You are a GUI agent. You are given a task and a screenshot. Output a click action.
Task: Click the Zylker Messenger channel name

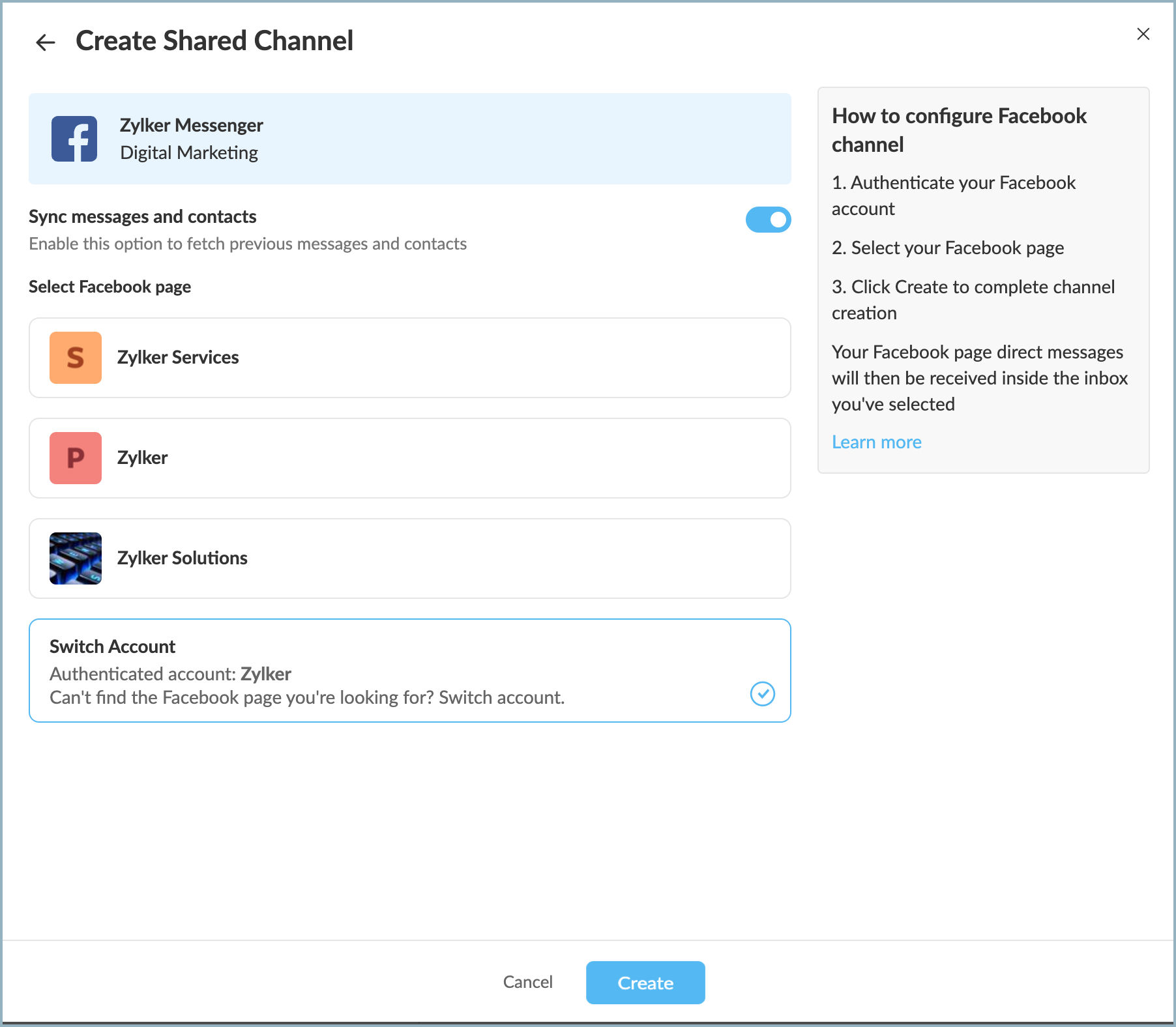(x=191, y=125)
